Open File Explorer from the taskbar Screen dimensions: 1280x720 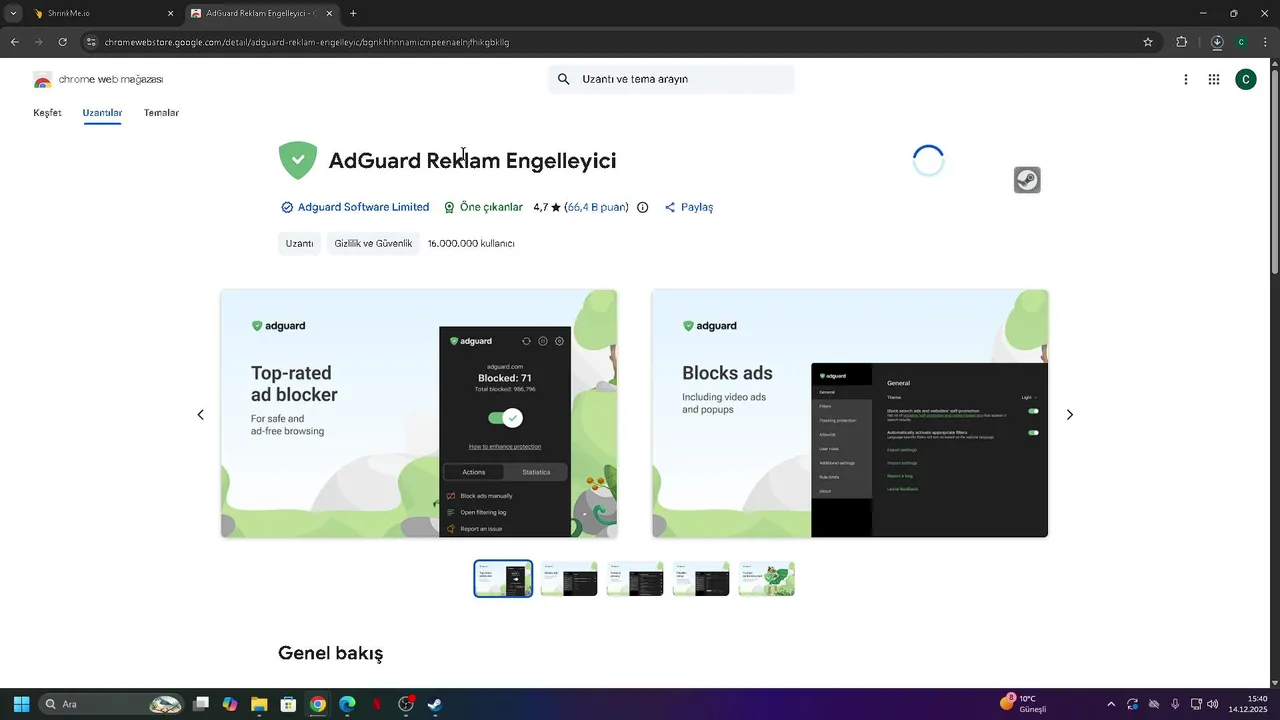pos(259,704)
